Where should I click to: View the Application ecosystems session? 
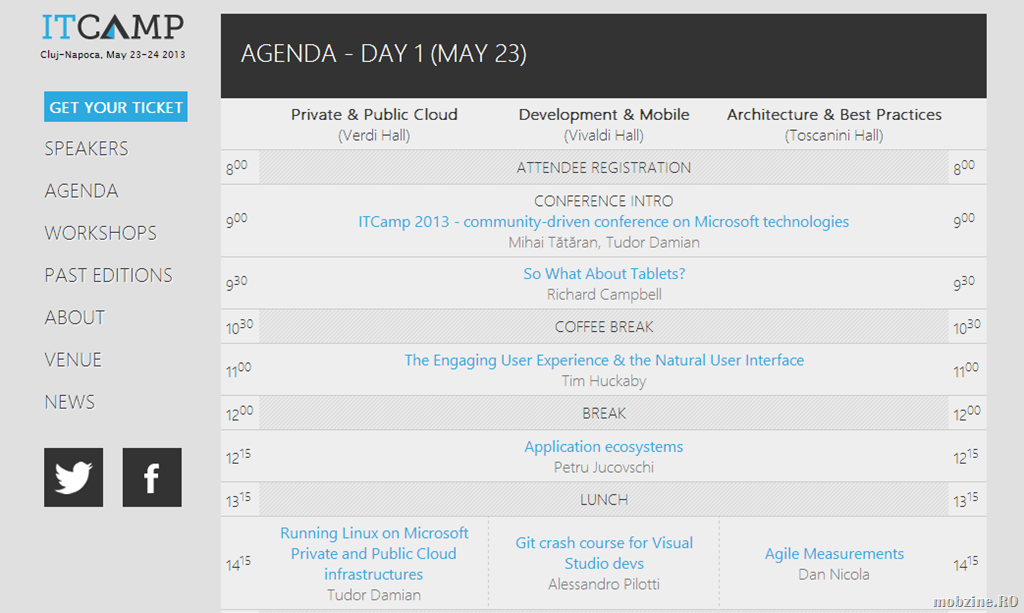point(603,447)
